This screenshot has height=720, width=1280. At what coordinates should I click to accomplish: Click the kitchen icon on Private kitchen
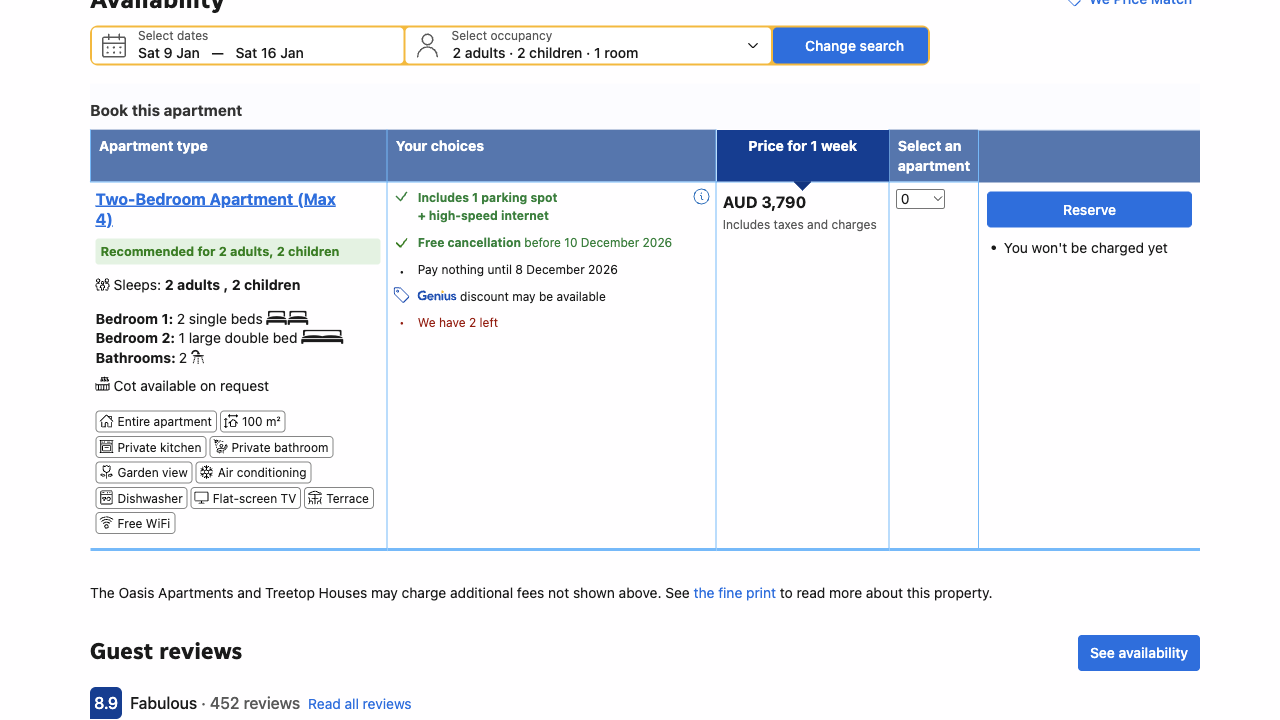click(x=107, y=447)
